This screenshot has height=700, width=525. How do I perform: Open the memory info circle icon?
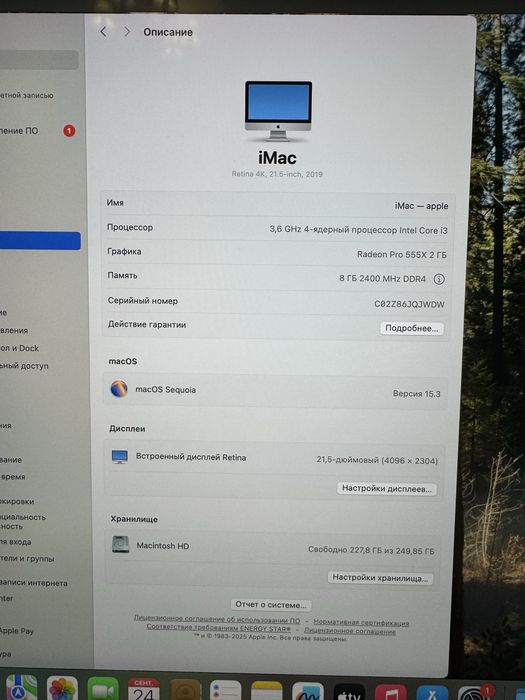pos(439,279)
